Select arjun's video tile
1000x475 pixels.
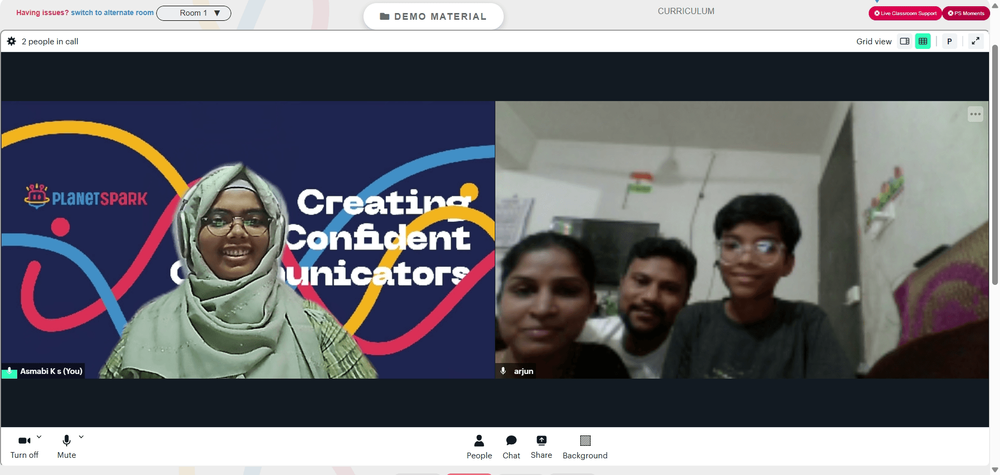(x=742, y=240)
